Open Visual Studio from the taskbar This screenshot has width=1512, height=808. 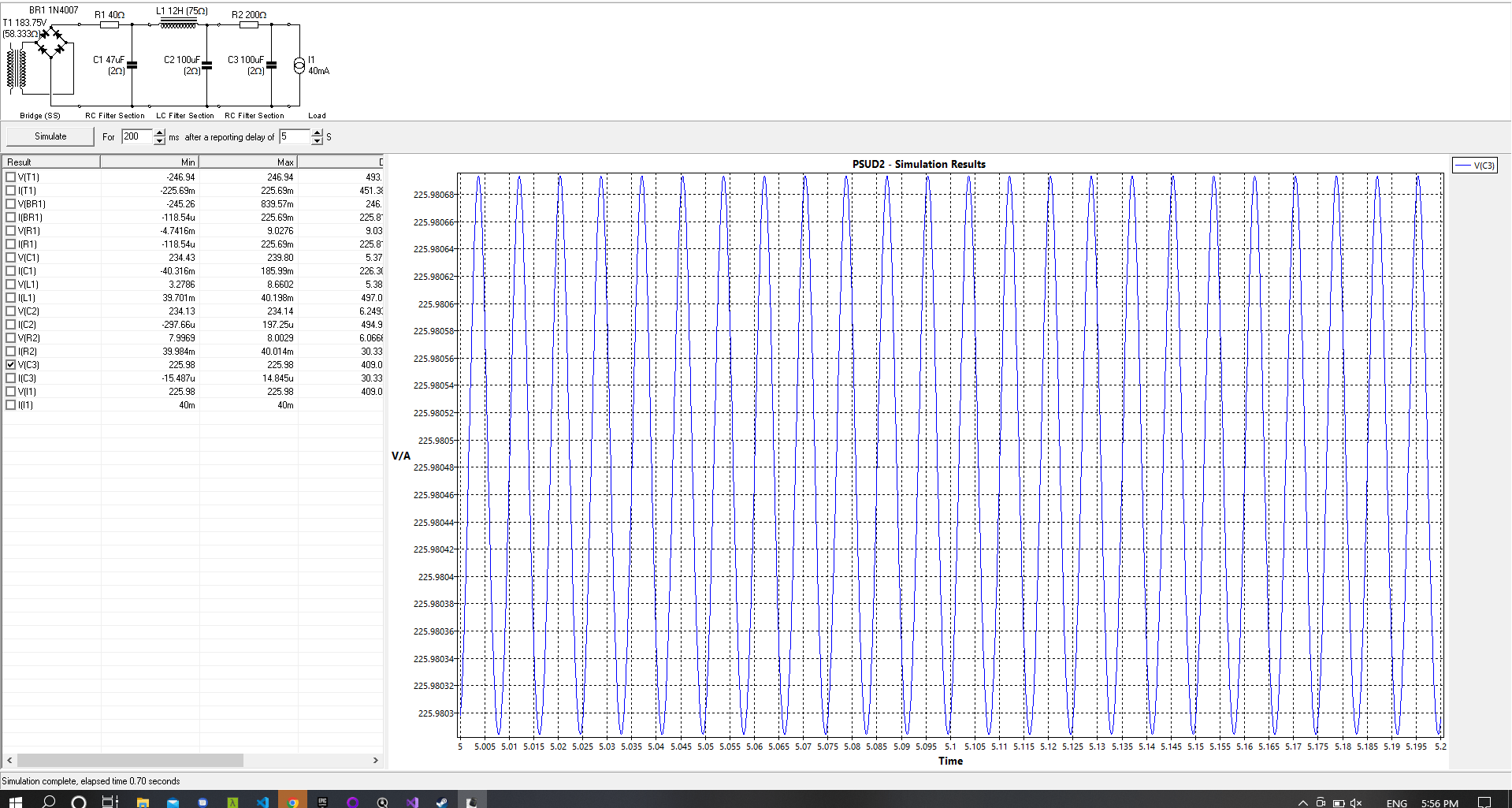[412, 802]
